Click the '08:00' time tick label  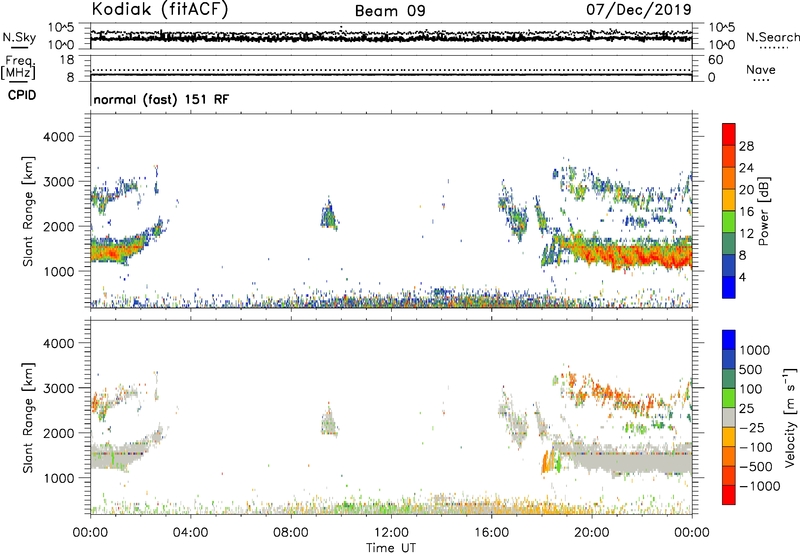click(x=290, y=533)
